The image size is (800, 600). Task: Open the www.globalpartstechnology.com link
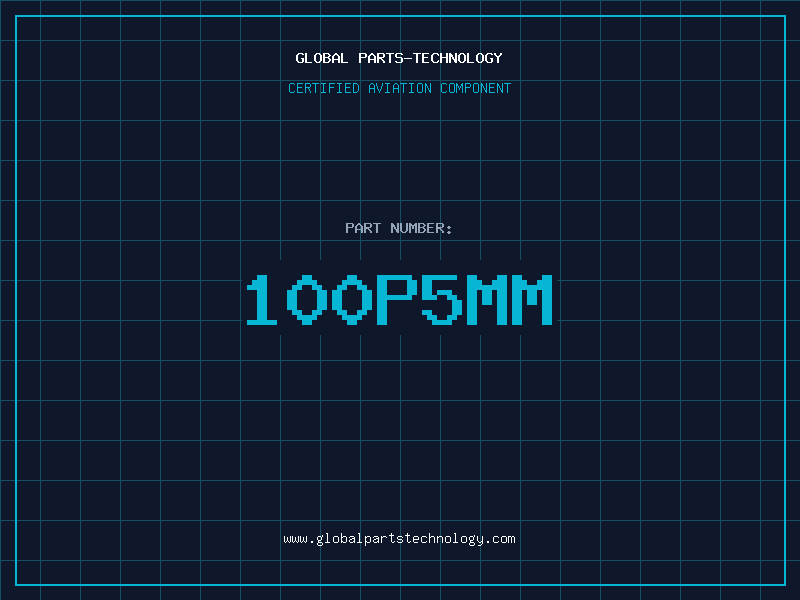point(399,539)
